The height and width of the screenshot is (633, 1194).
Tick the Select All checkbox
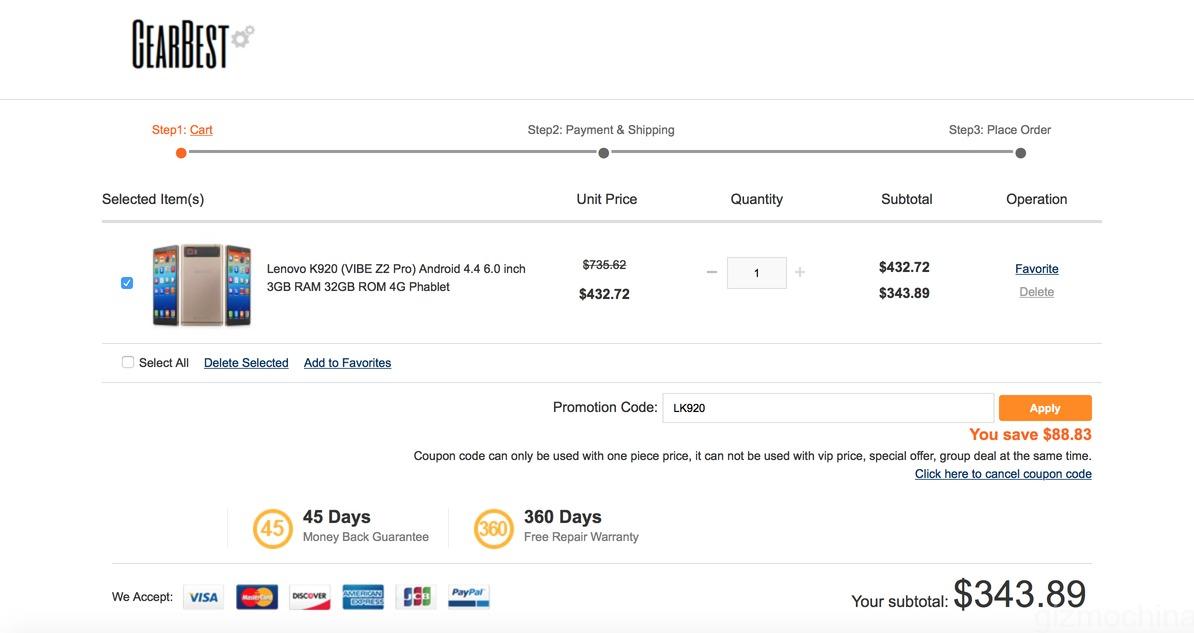[128, 362]
